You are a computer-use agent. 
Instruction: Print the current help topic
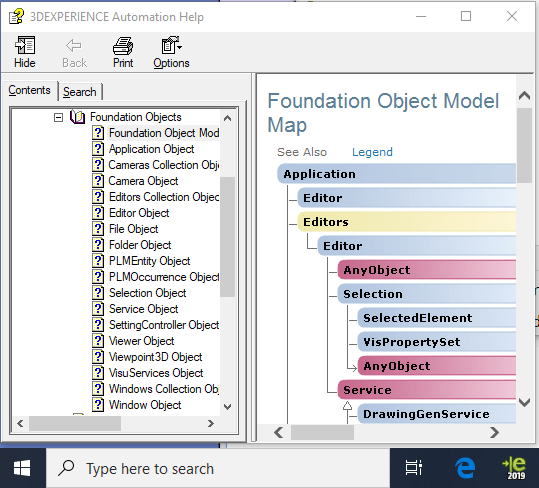click(x=123, y=52)
